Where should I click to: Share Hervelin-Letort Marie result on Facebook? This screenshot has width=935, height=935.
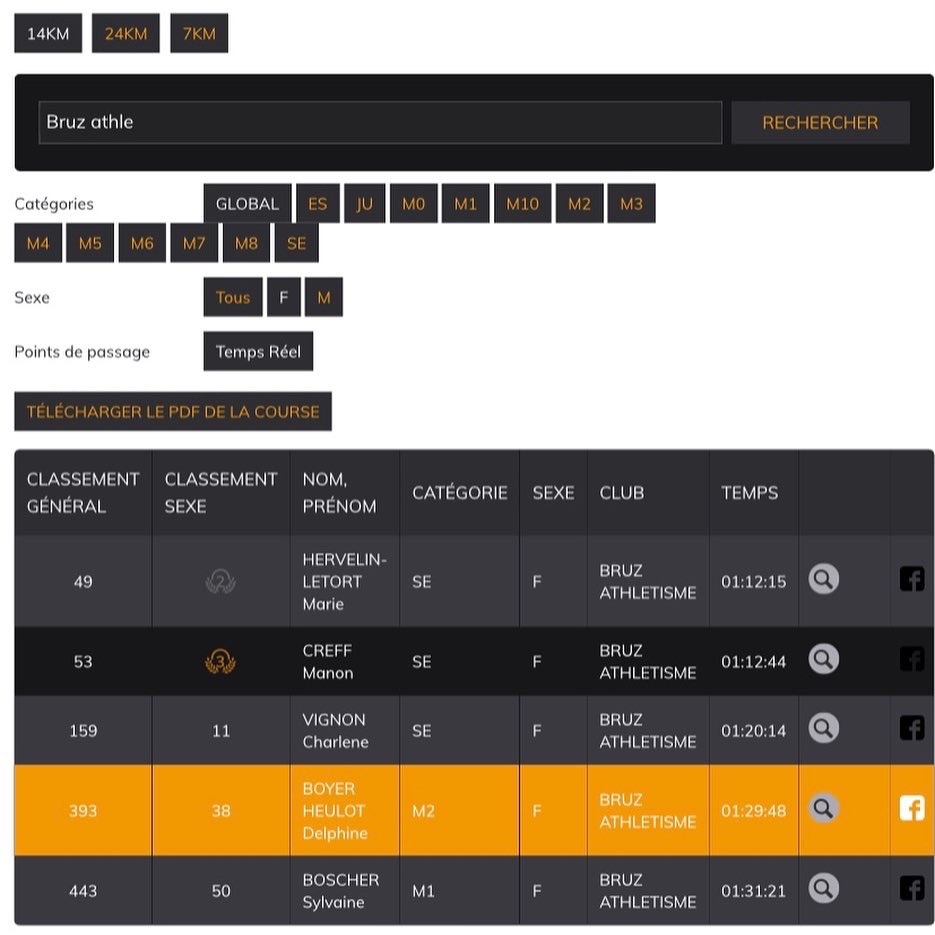[911, 580]
